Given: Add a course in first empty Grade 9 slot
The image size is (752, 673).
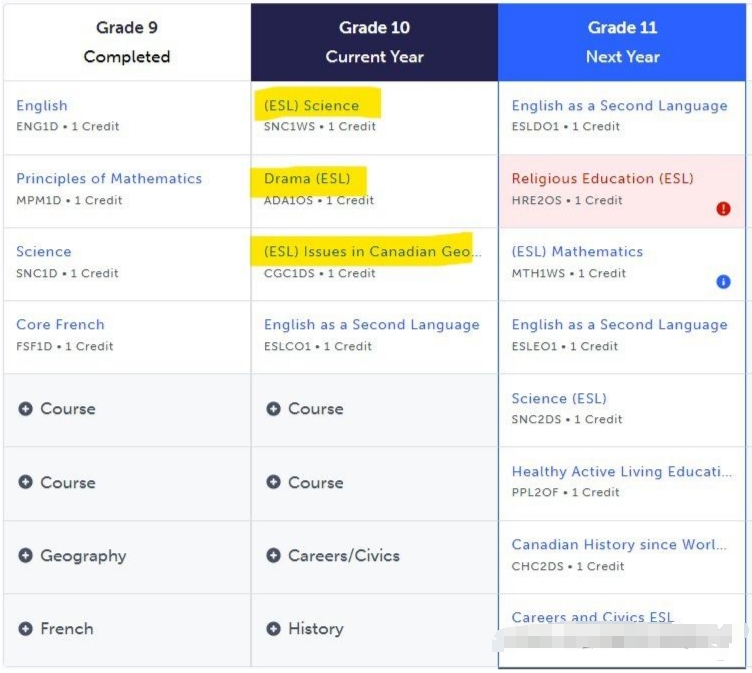Looking at the screenshot, I should pos(127,410).
